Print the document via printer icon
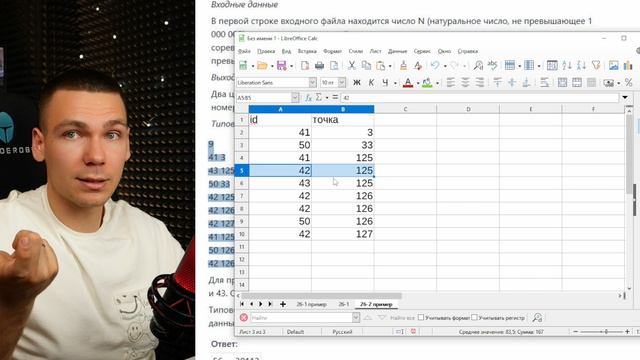 [320, 65]
